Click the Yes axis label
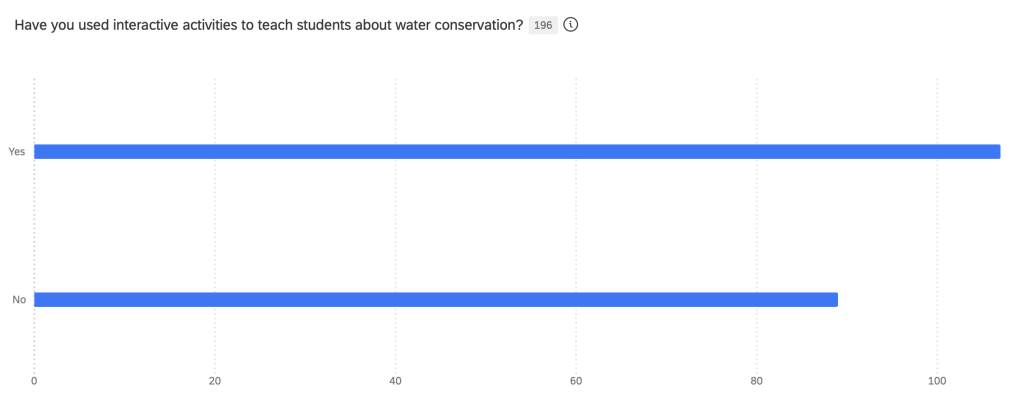 (x=17, y=152)
